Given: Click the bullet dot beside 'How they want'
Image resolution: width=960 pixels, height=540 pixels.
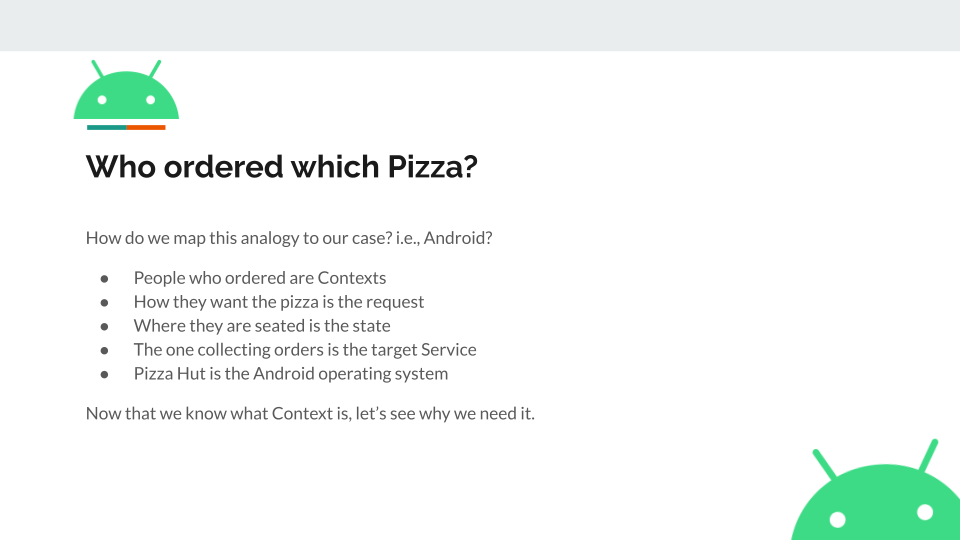Looking at the screenshot, I should point(105,302).
